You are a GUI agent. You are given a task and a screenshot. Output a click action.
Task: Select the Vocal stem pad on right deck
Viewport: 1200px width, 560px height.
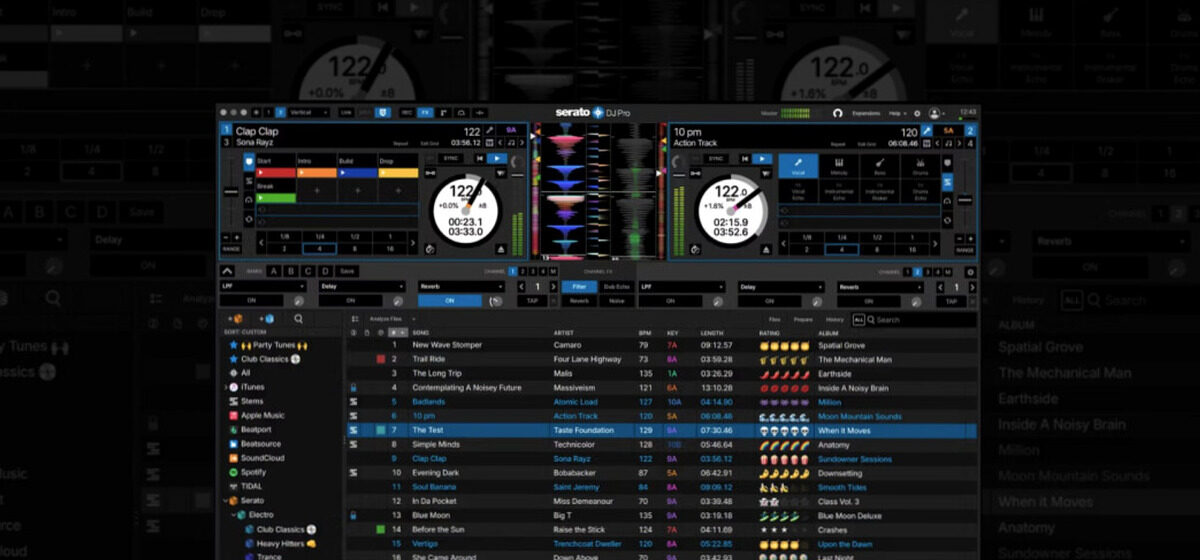(798, 166)
